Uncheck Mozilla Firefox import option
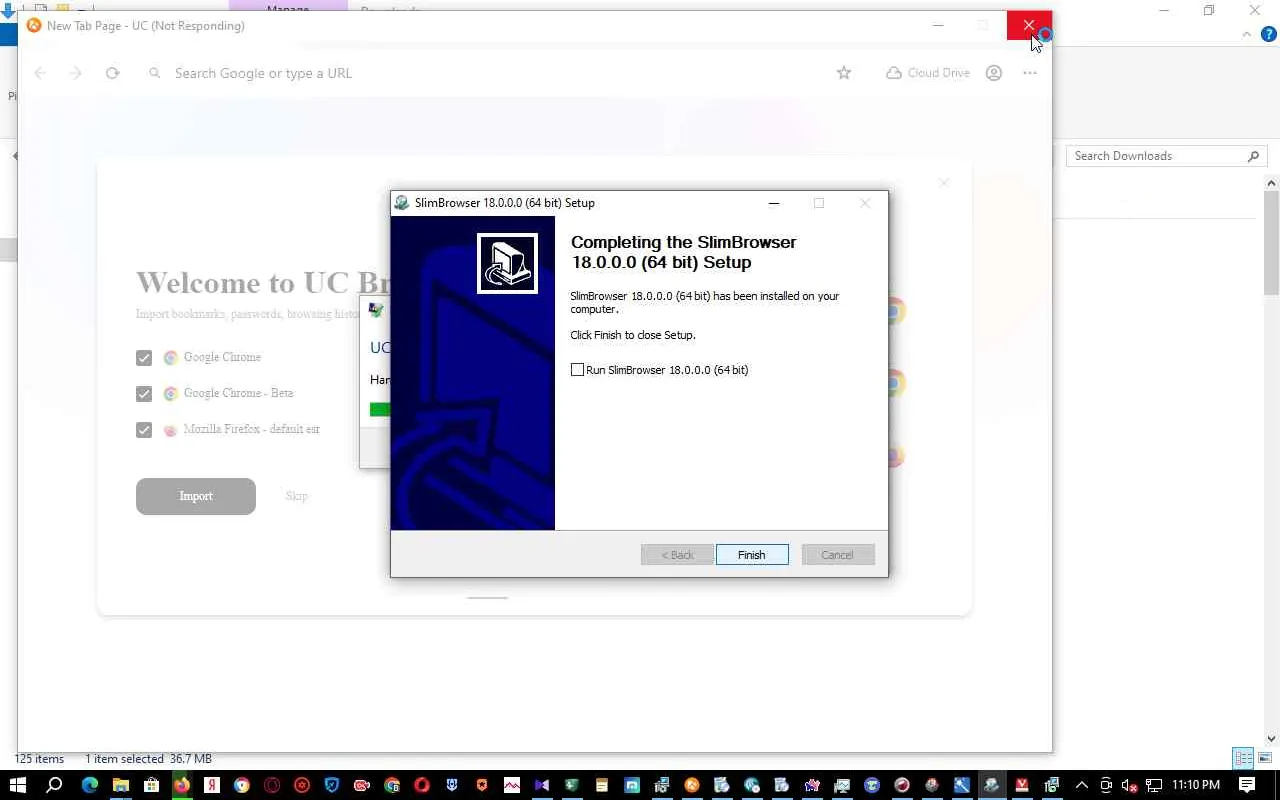 click(x=144, y=430)
